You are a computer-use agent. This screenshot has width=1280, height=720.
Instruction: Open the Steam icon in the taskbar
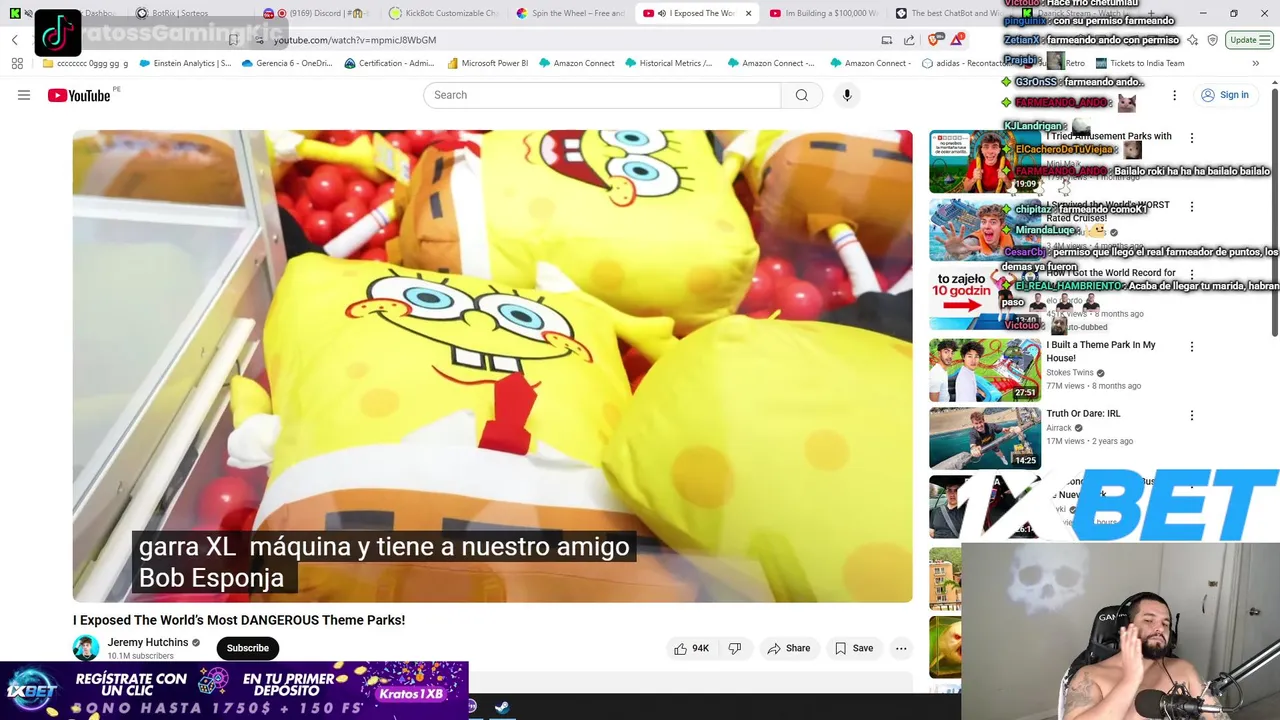click(502, 707)
